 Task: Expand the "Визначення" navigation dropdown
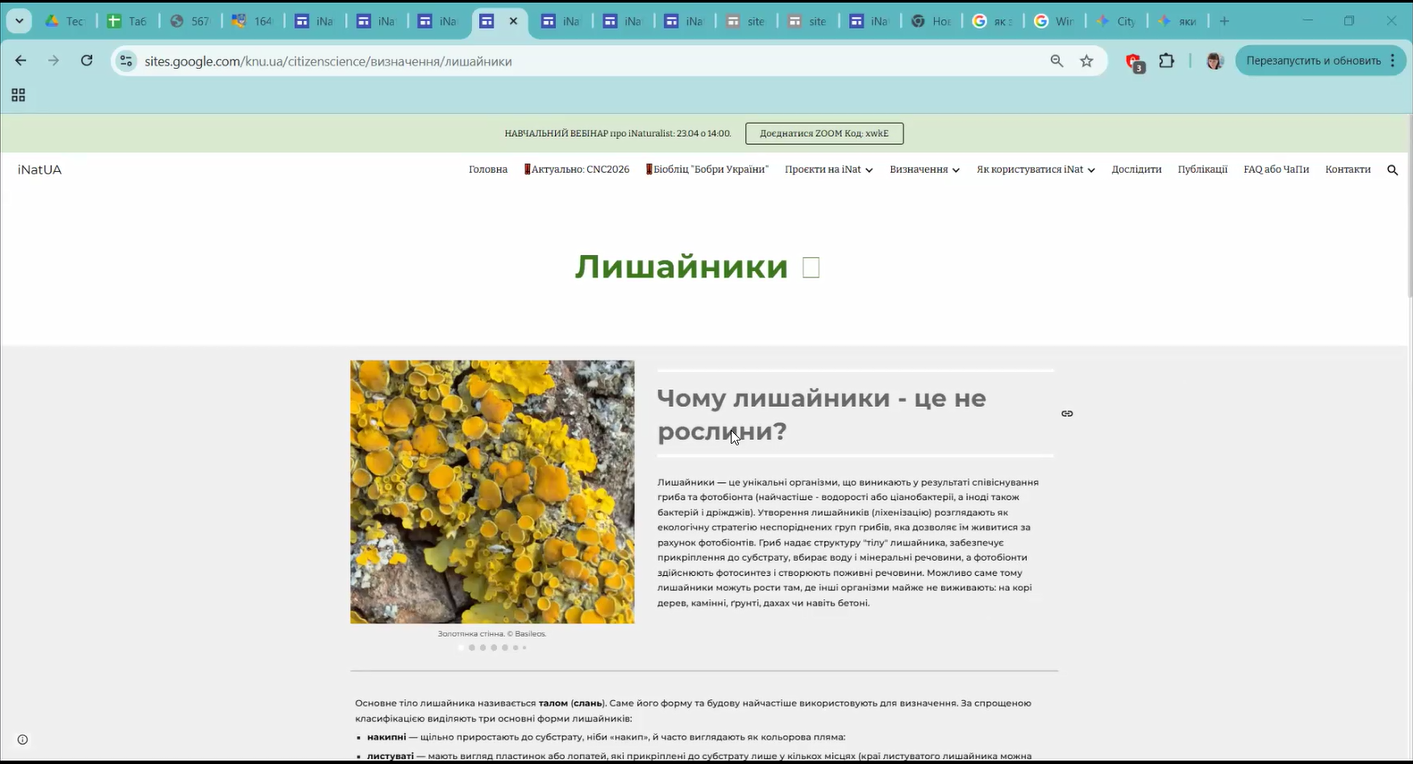(x=924, y=170)
